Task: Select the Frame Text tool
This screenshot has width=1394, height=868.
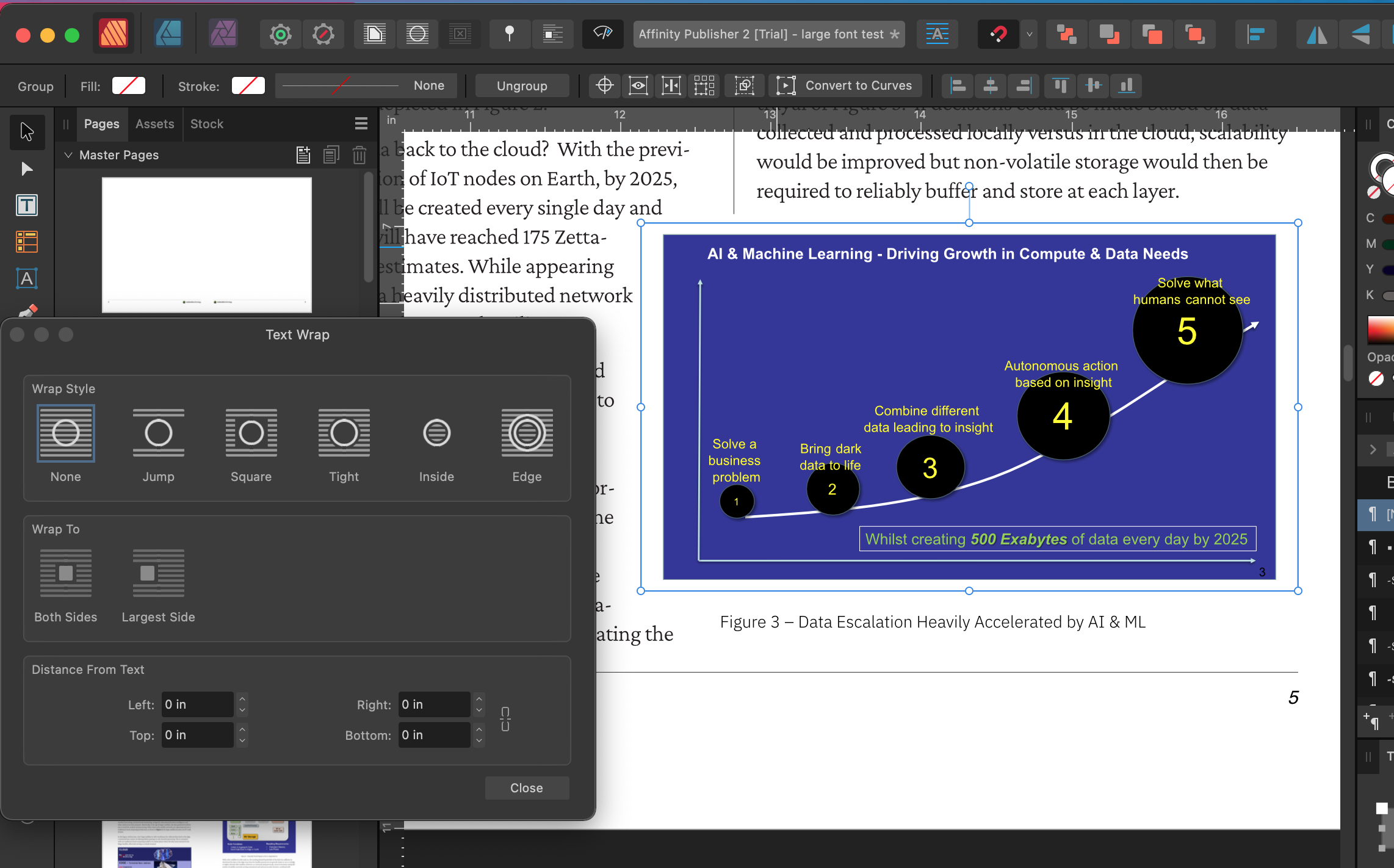Action: [x=26, y=205]
